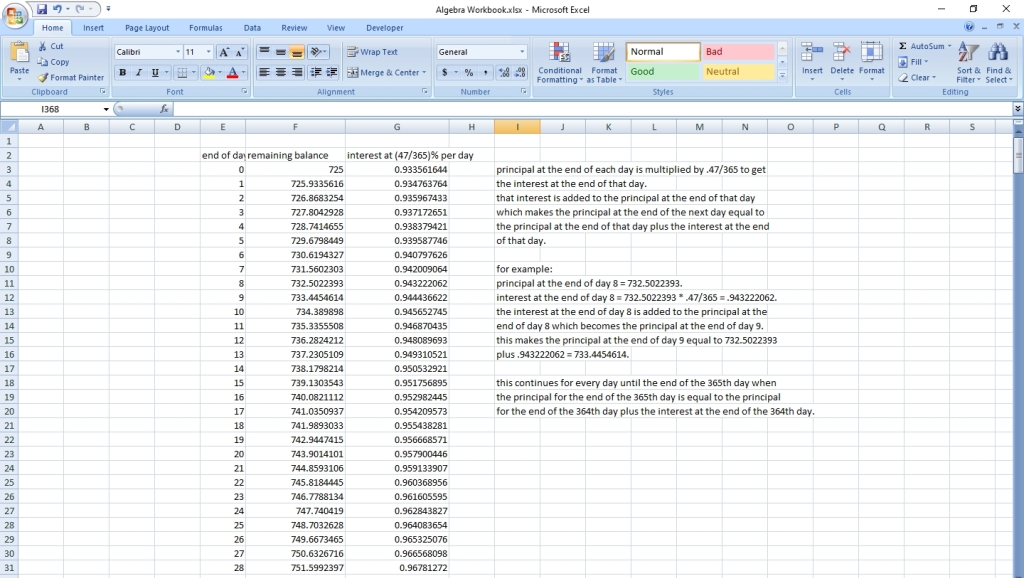The width and height of the screenshot is (1024, 578).
Task: Apply the Borders button
Action: tap(182, 72)
